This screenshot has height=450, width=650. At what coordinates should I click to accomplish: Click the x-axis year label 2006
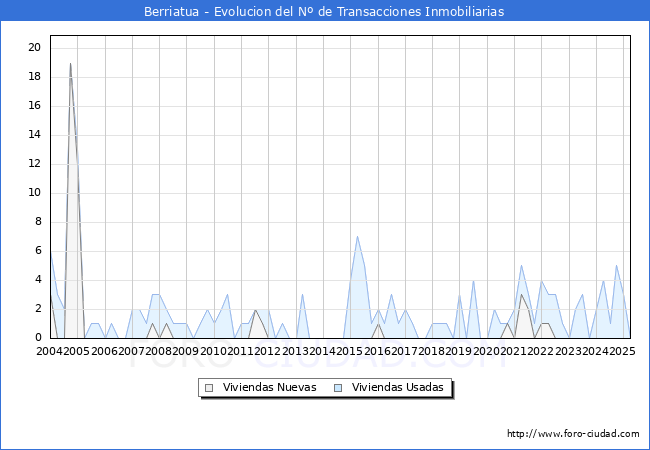pos(104,351)
